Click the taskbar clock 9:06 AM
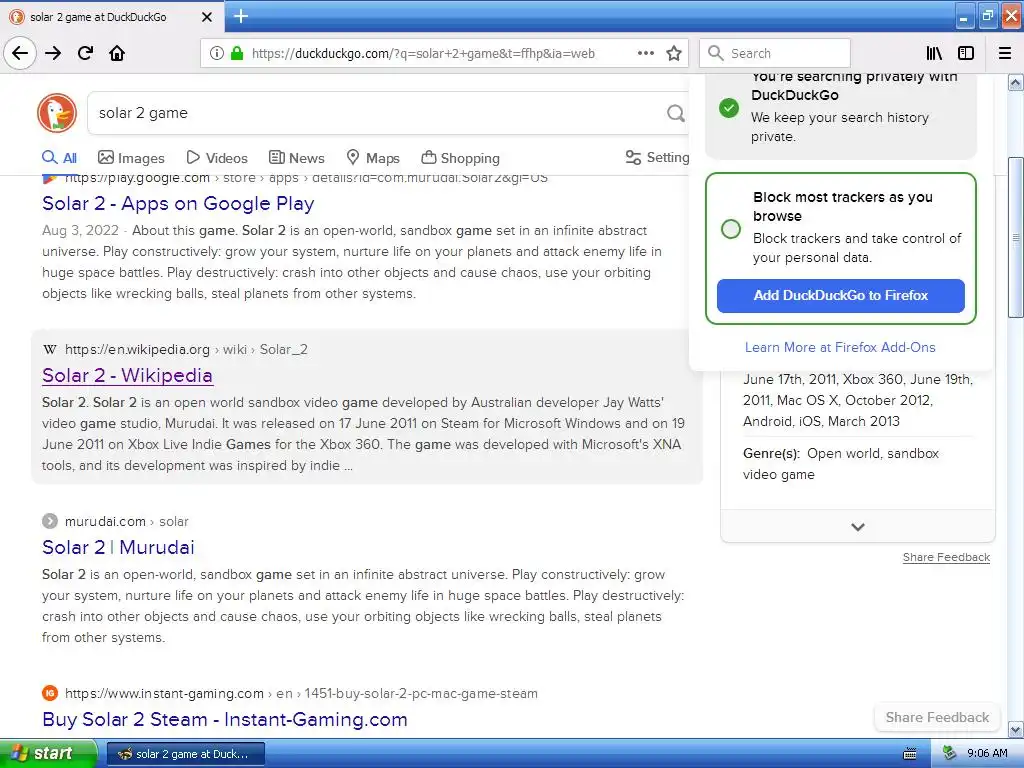Viewport: 1024px width, 768px height. pos(987,754)
